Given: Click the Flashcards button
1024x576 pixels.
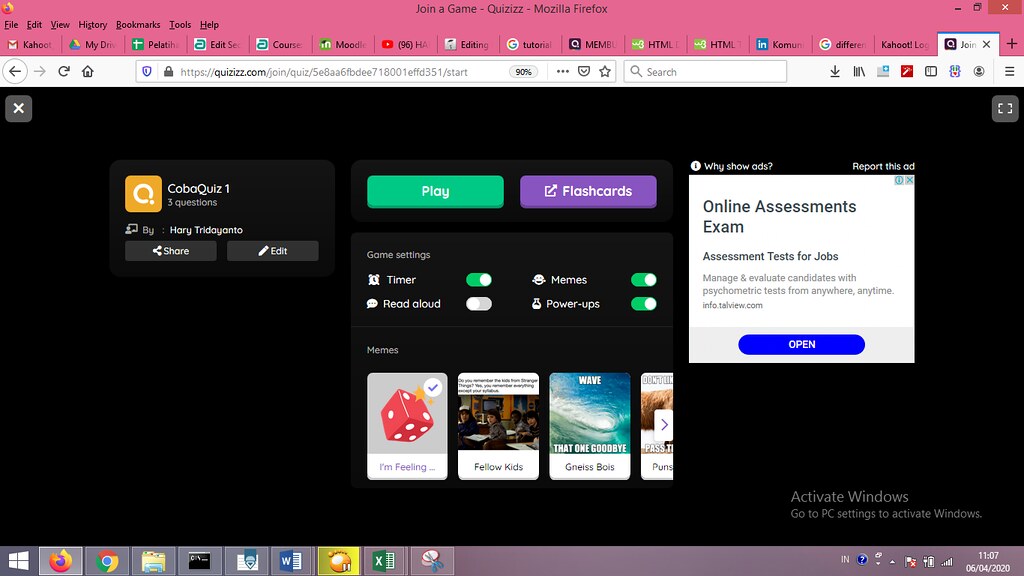Looking at the screenshot, I should click(x=588, y=191).
